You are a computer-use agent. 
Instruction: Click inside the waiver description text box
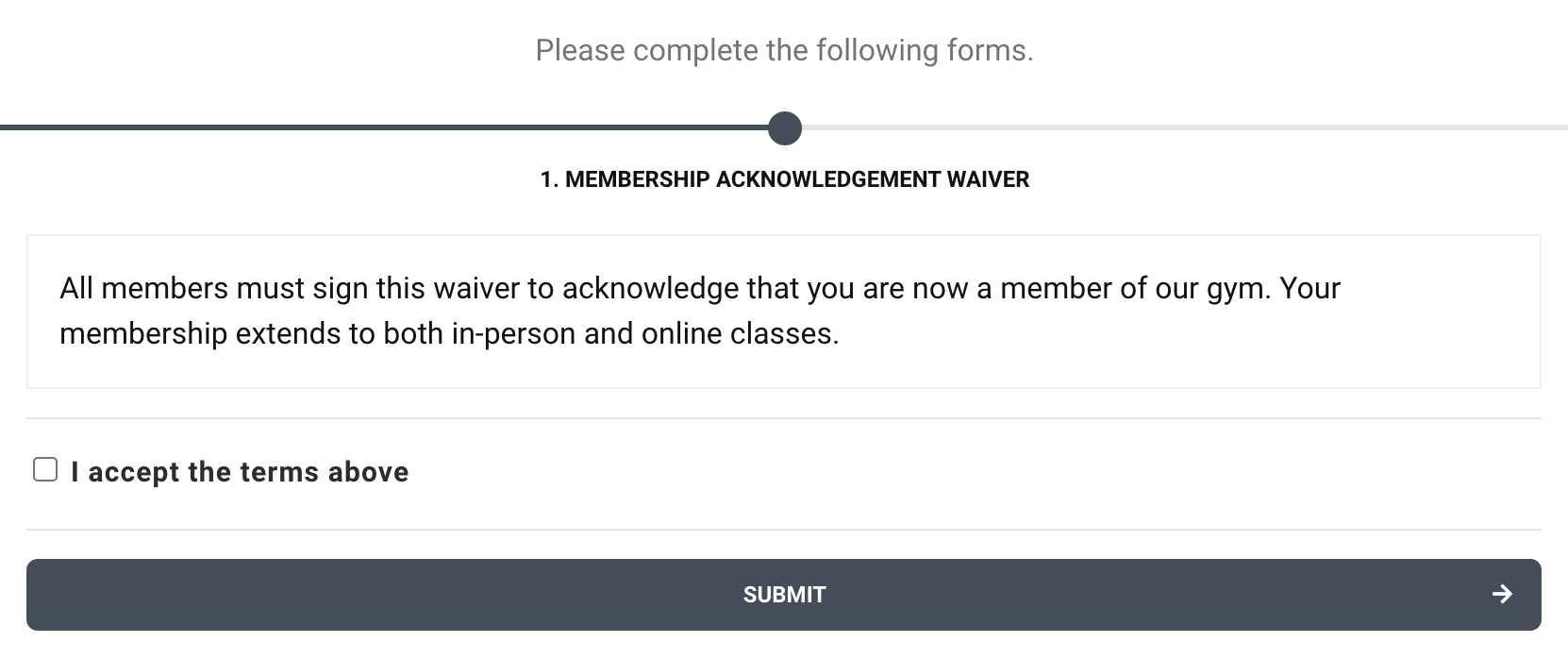[784, 312]
